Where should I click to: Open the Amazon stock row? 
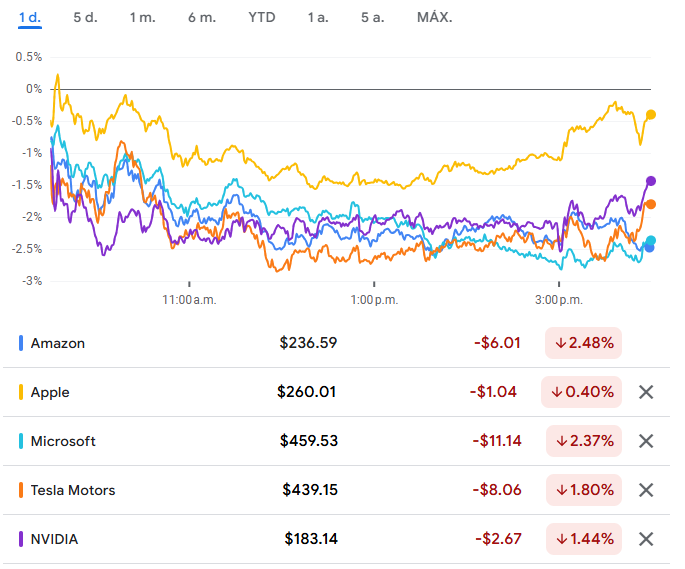click(x=58, y=343)
